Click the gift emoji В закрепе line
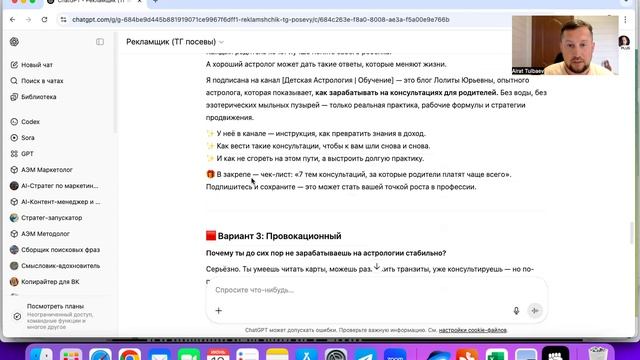Screen dimensions: 640x360 [x=358, y=174]
